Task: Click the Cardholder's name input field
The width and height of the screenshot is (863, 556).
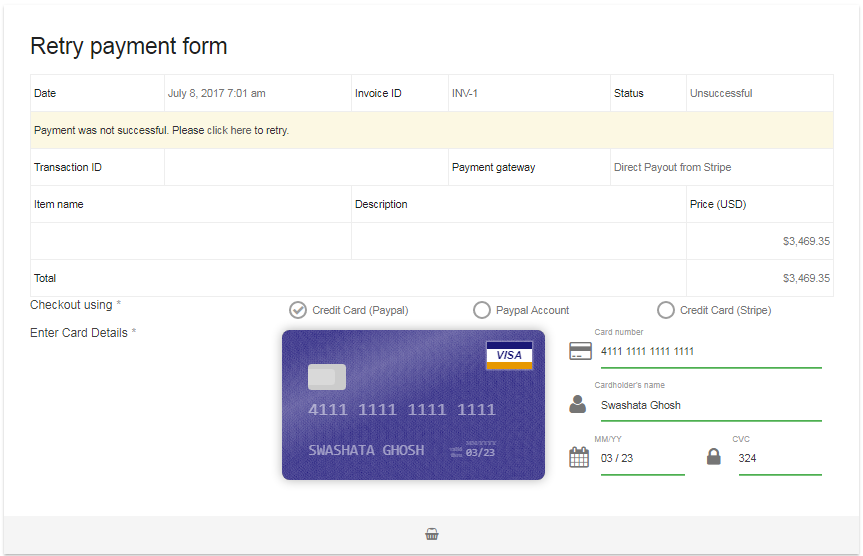Action: [710, 406]
